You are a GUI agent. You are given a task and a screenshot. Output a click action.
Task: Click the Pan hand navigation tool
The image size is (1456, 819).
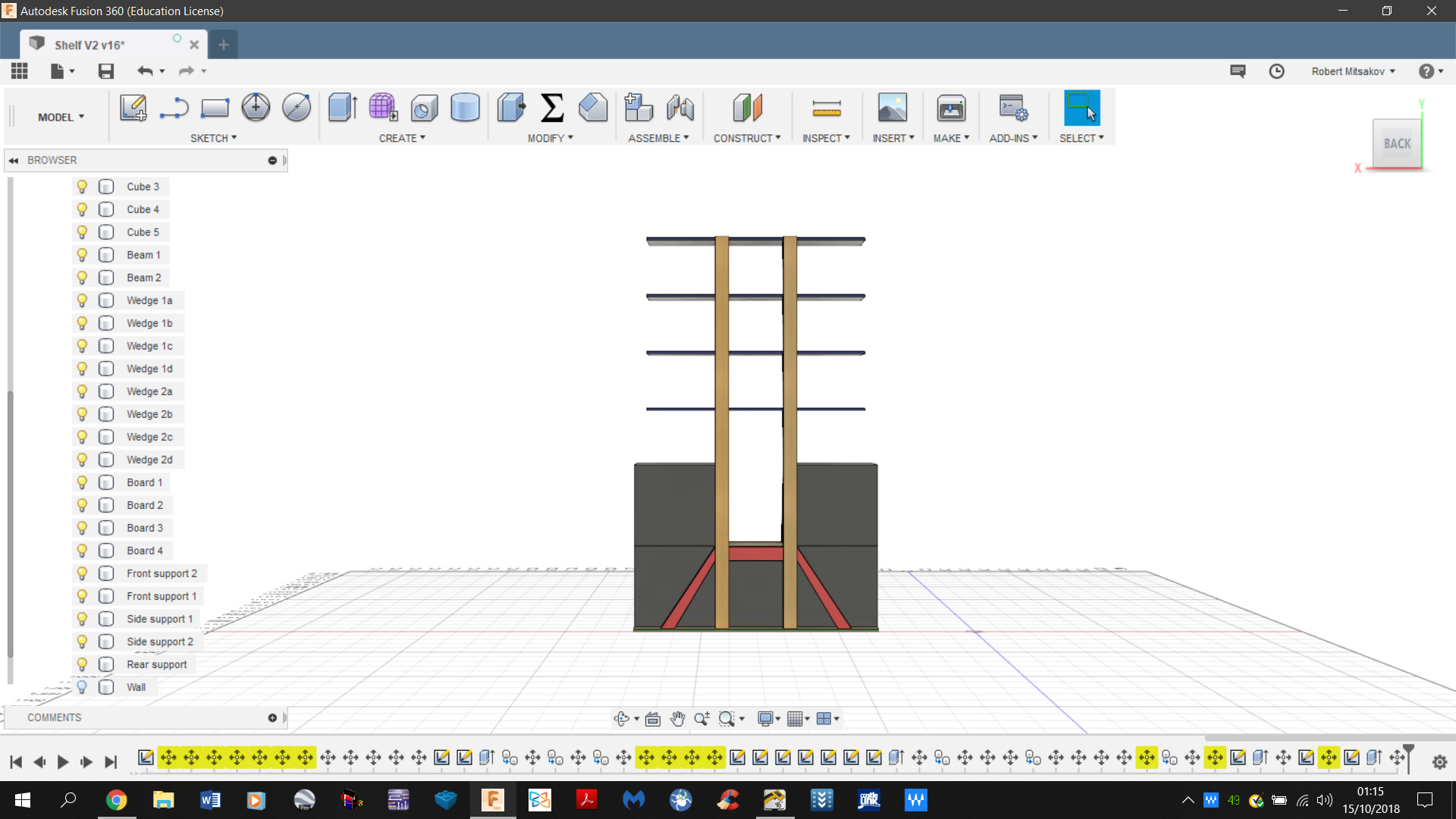(x=677, y=718)
